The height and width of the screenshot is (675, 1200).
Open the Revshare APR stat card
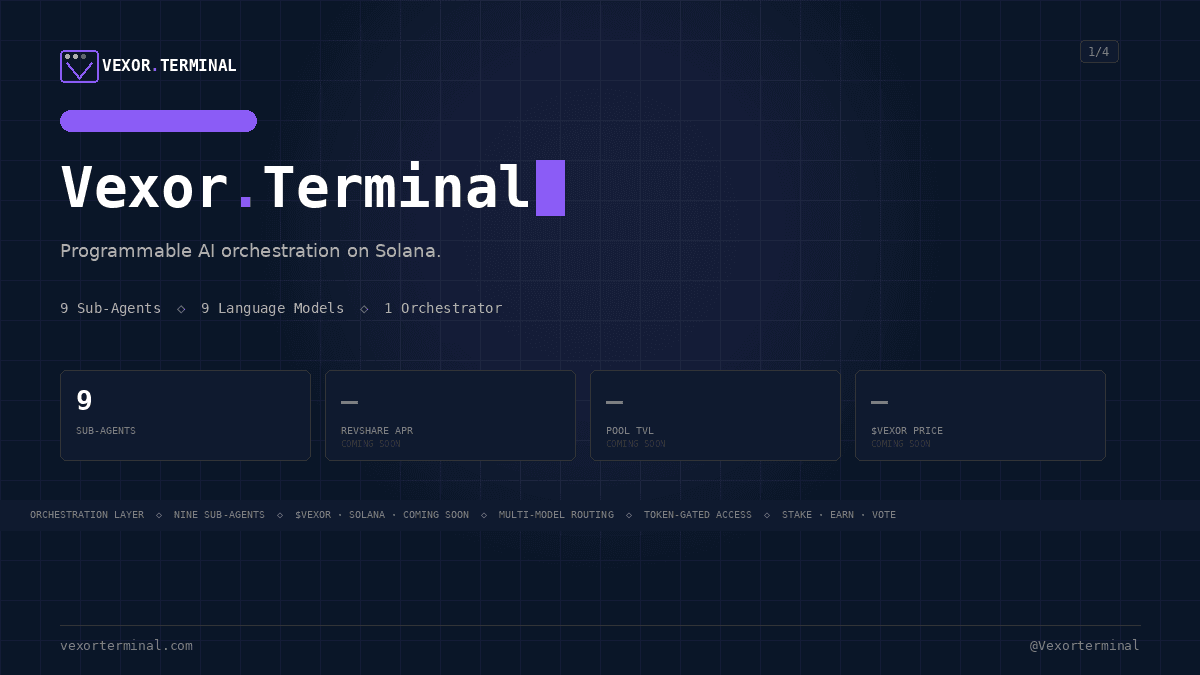pos(450,415)
